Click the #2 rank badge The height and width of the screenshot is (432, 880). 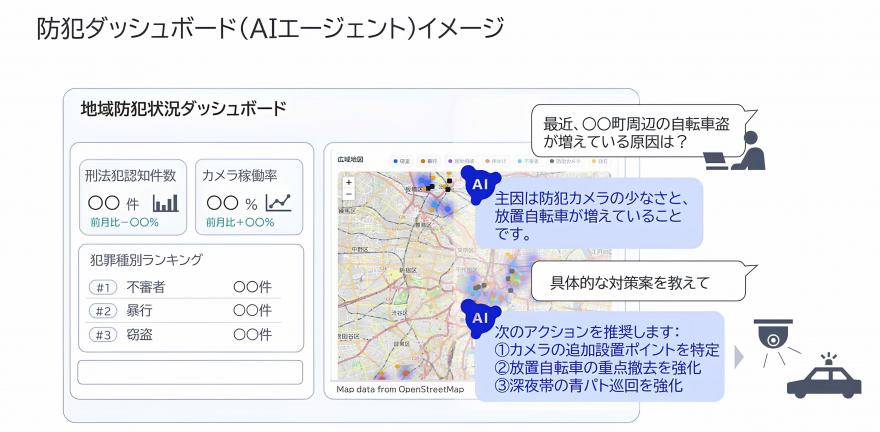pyautogui.click(x=103, y=311)
